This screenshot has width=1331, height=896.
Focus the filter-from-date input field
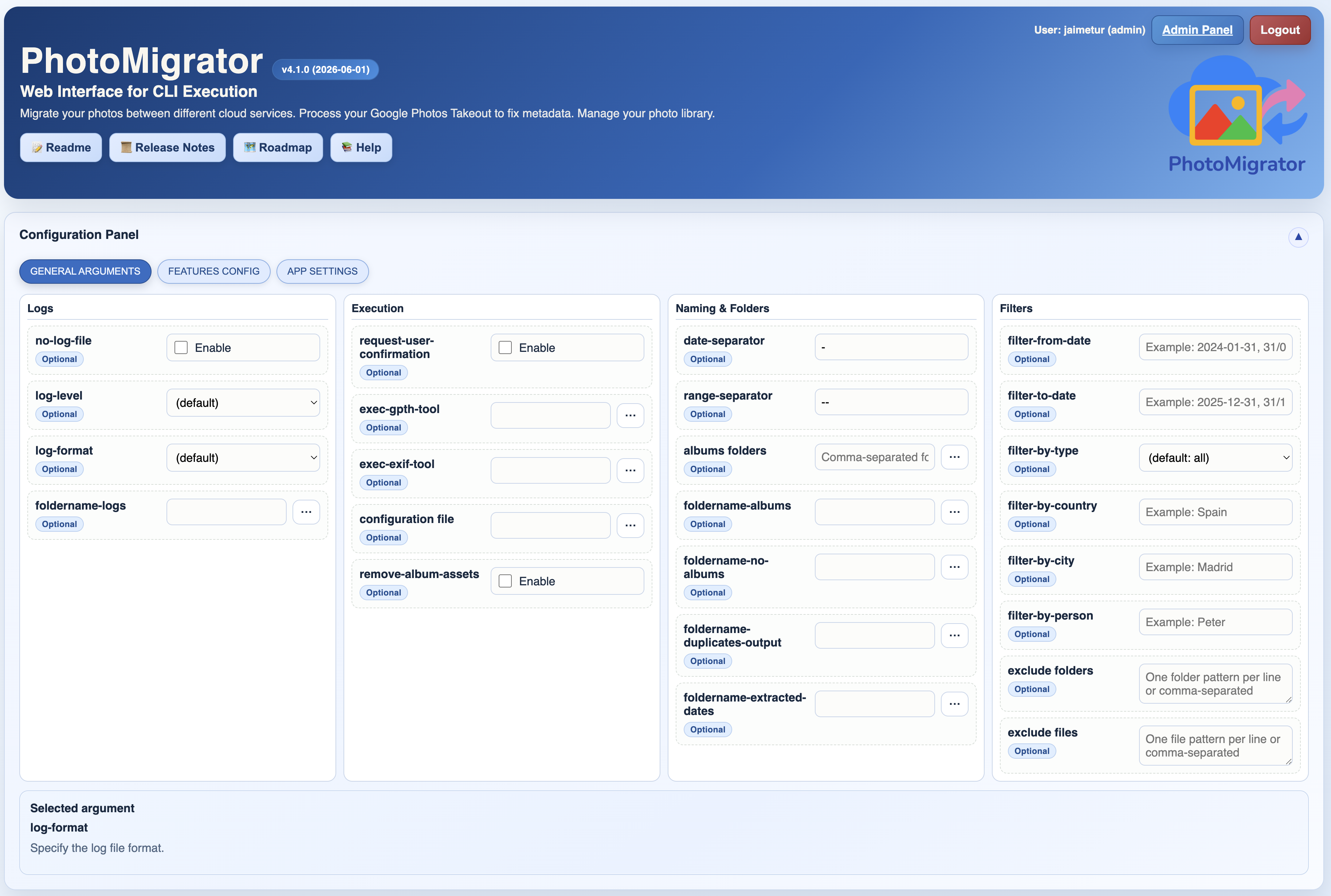tap(1216, 347)
